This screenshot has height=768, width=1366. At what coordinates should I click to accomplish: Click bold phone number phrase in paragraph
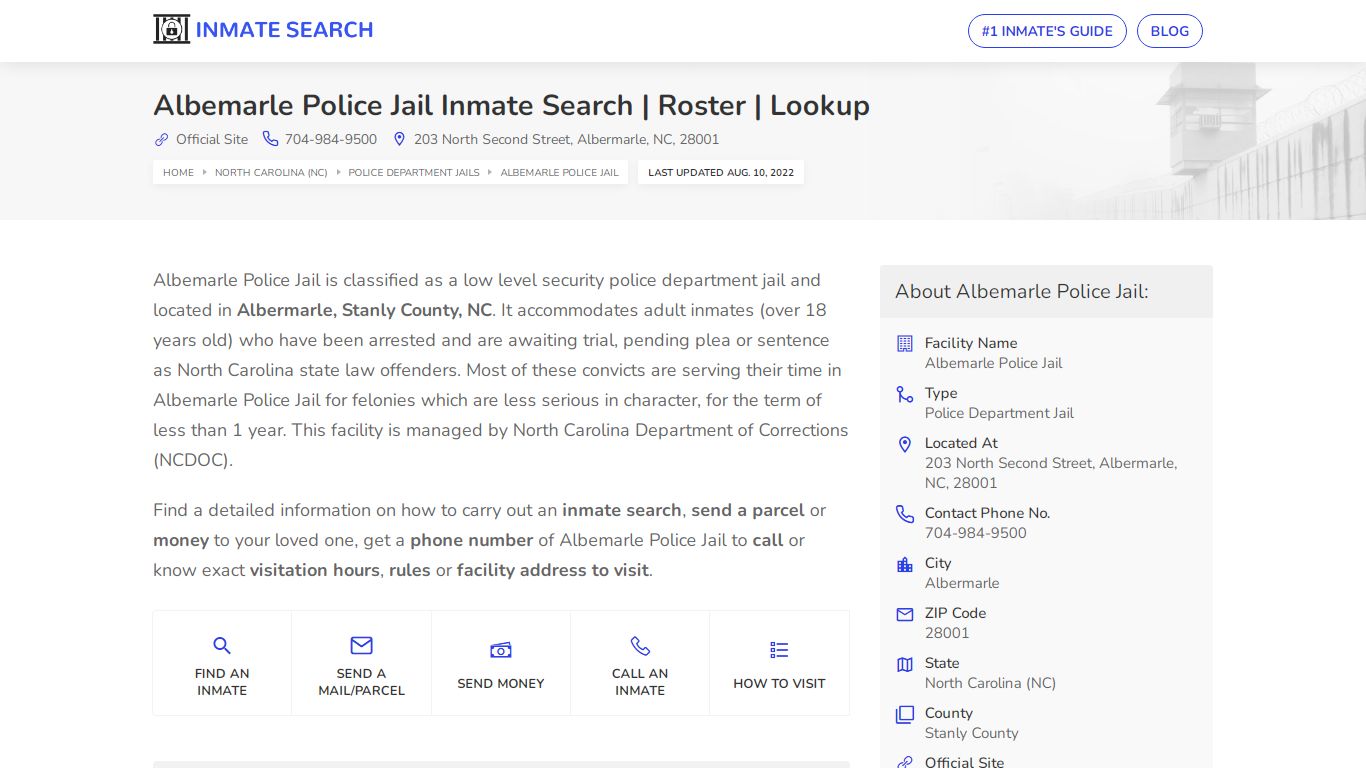pyautogui.click(x=471, y=540)
